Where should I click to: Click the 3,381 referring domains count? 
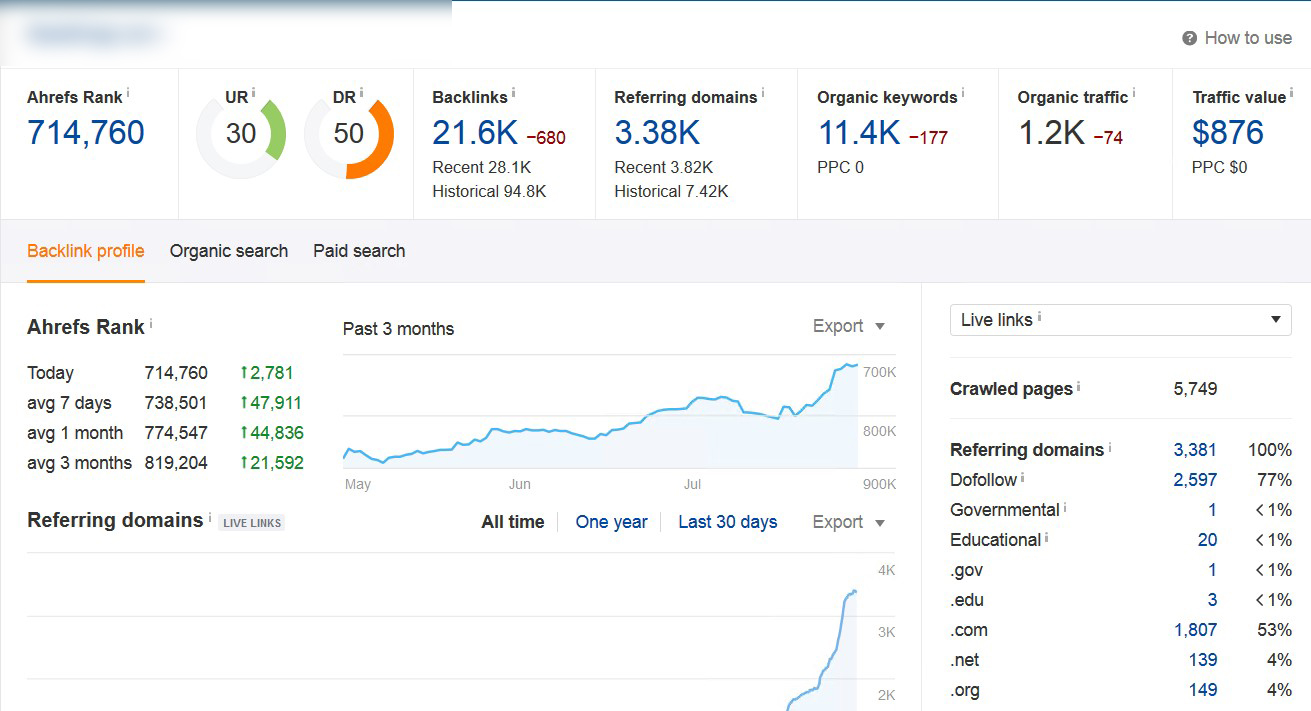[x=1195, y=450]
